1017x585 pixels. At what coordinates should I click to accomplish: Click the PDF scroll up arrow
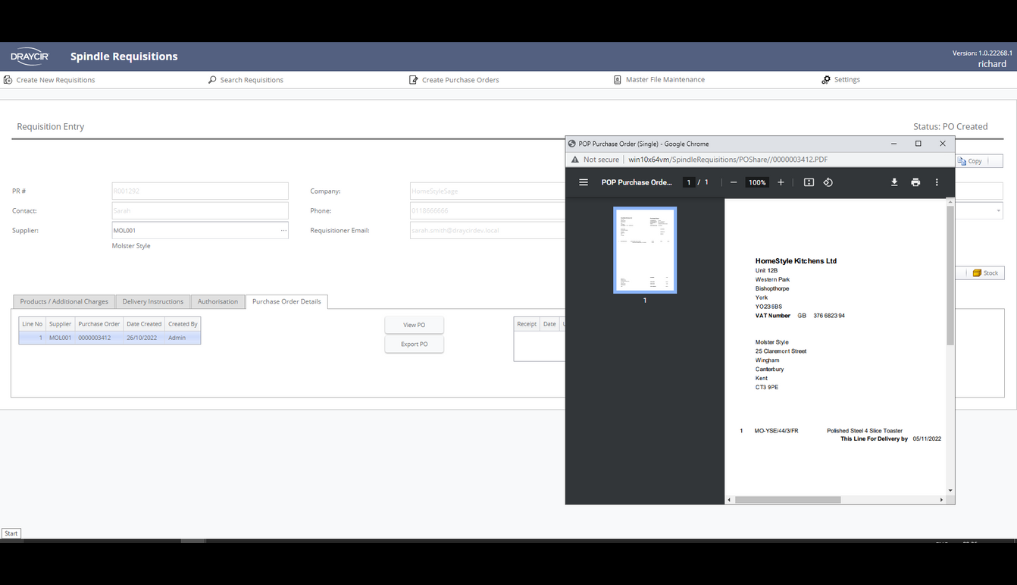(950, 202)
